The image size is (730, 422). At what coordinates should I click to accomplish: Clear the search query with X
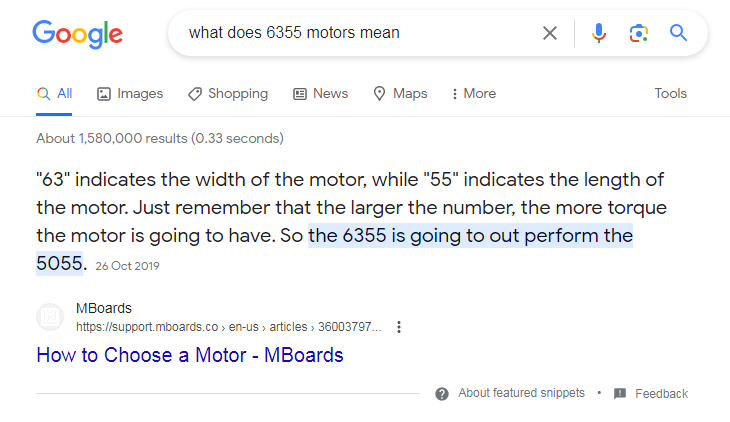(x=550, y=33)
